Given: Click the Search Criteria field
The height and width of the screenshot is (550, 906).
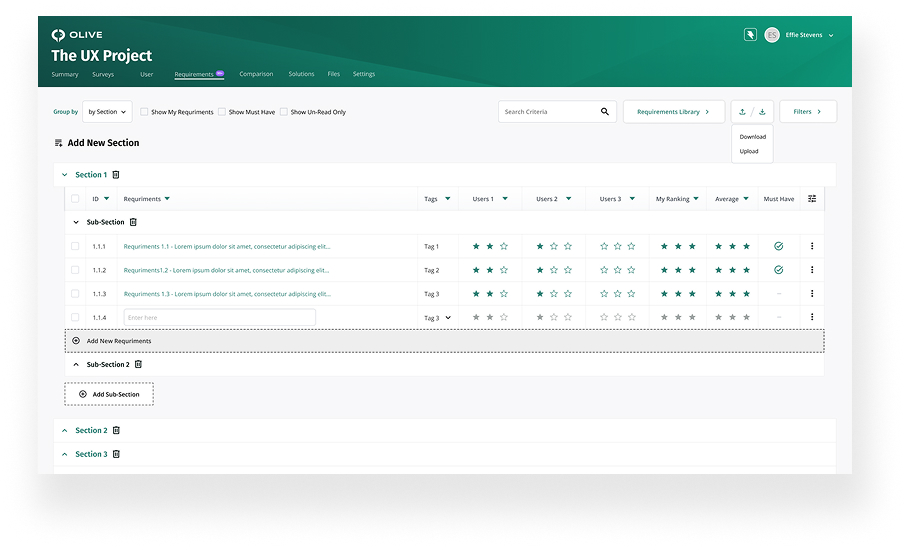Looking at the screenshot, I should [x=557, y=112].
